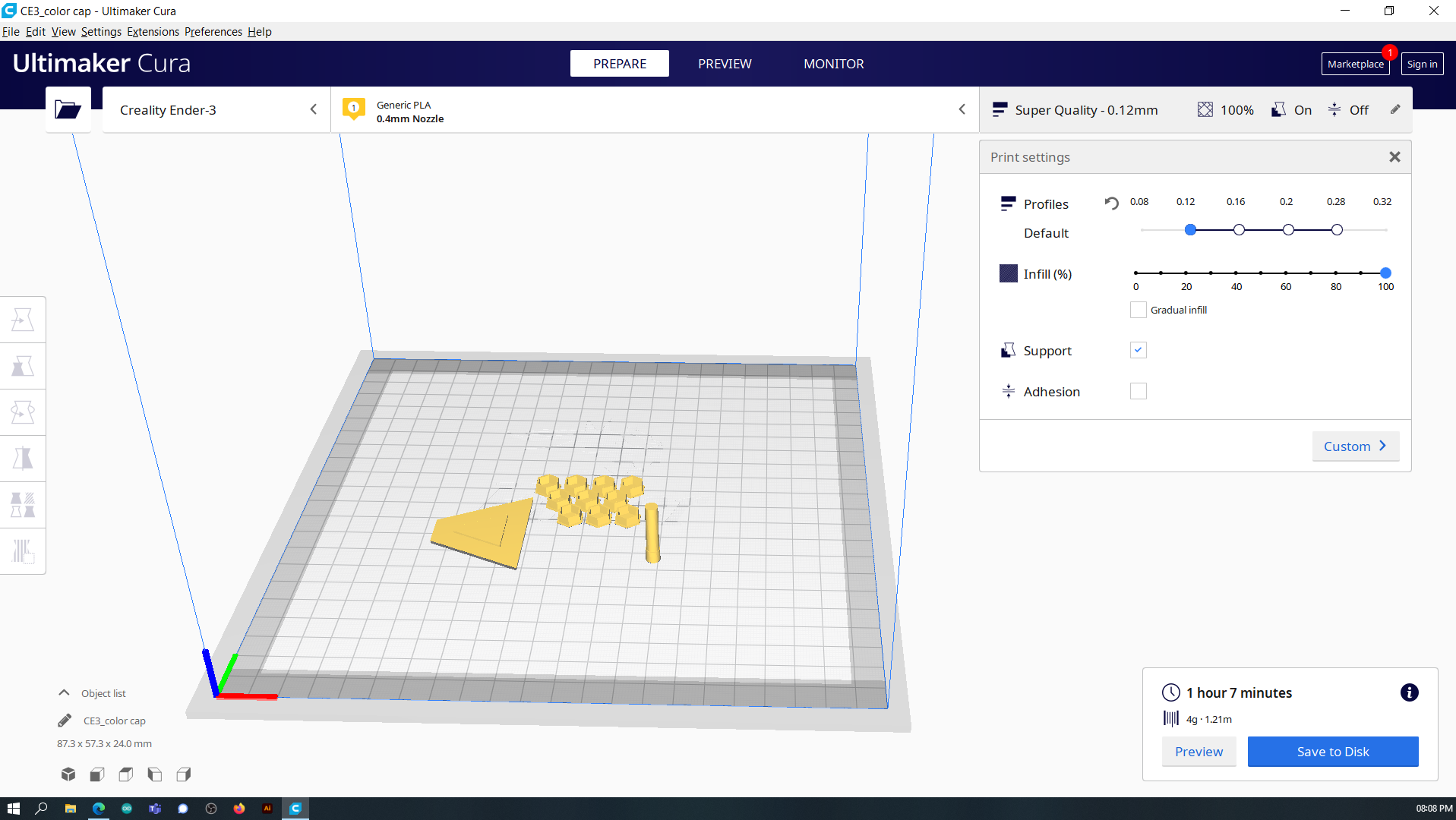Switch to the MONITOR stage tab
Image resolution: width=1456 pixels, height=820 pixels.
coord(833,64)
